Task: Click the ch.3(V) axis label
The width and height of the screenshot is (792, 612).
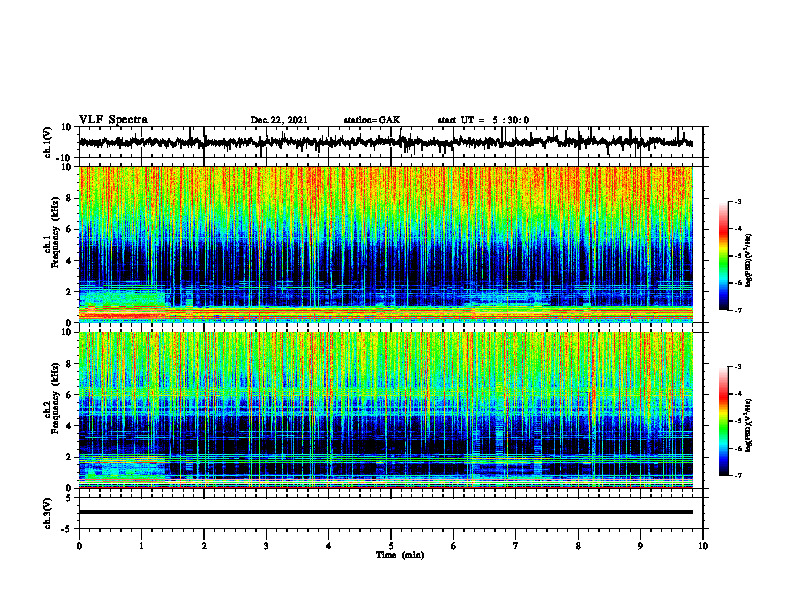Action: pos(48,514)
